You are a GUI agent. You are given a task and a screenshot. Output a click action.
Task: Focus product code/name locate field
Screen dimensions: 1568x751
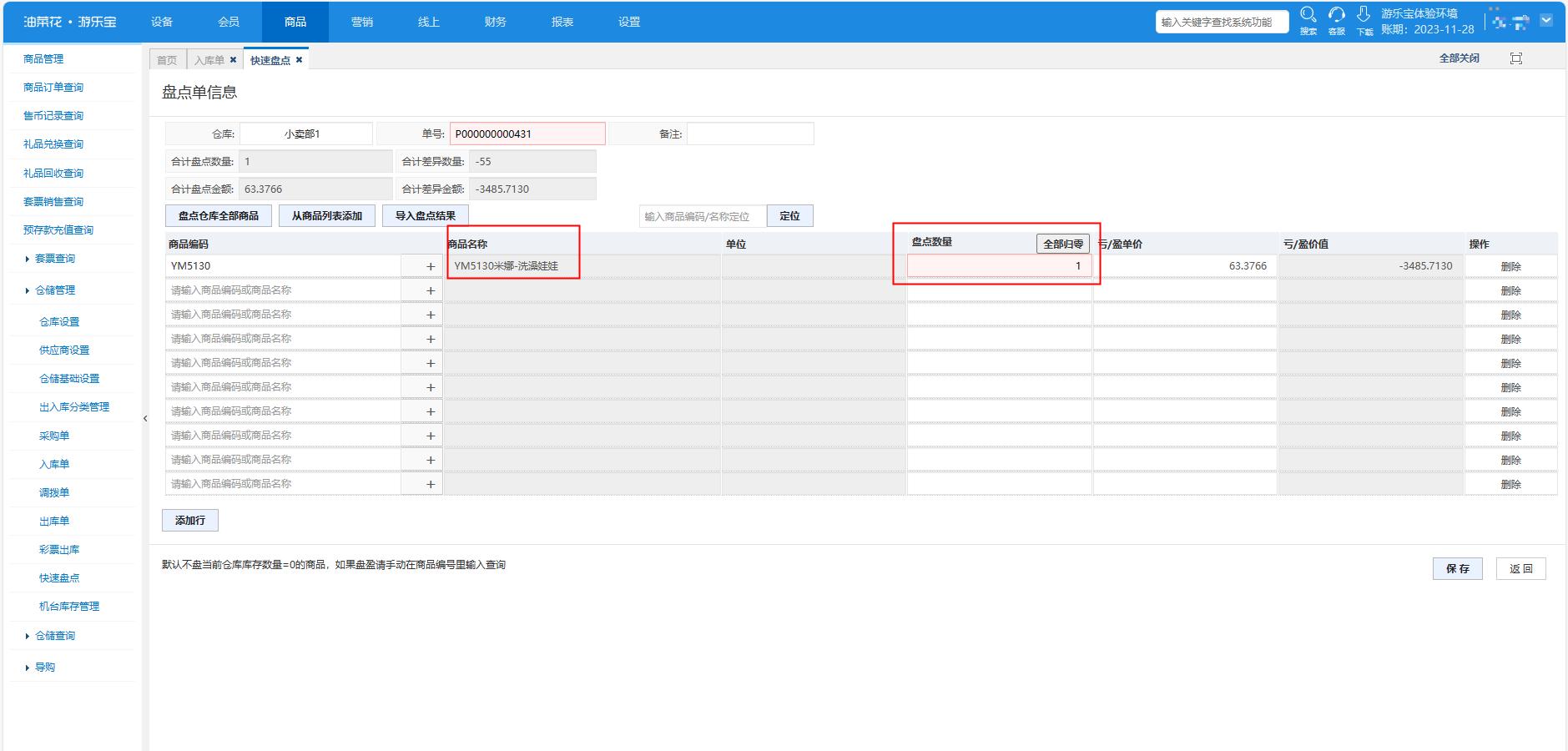click(703, 216)
